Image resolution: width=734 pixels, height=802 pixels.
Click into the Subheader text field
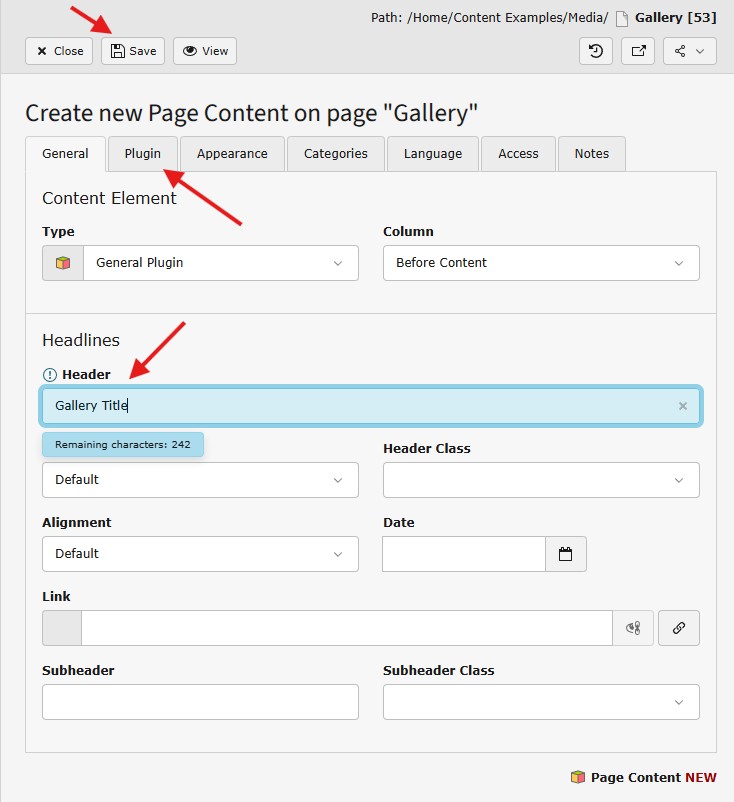200,702
